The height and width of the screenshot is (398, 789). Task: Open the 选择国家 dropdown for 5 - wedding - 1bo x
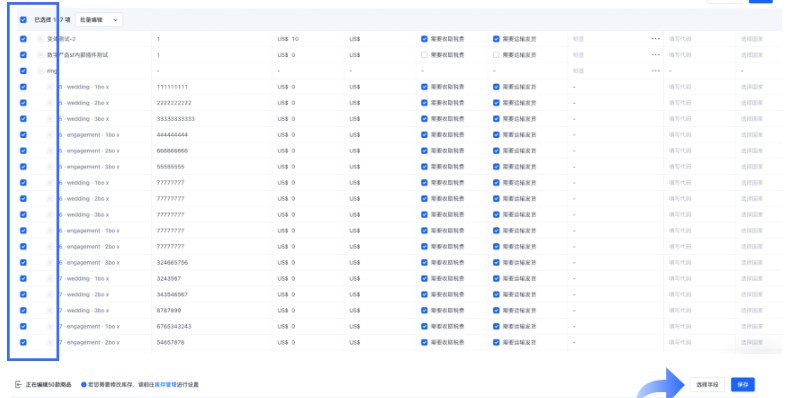tap(752, 87)
